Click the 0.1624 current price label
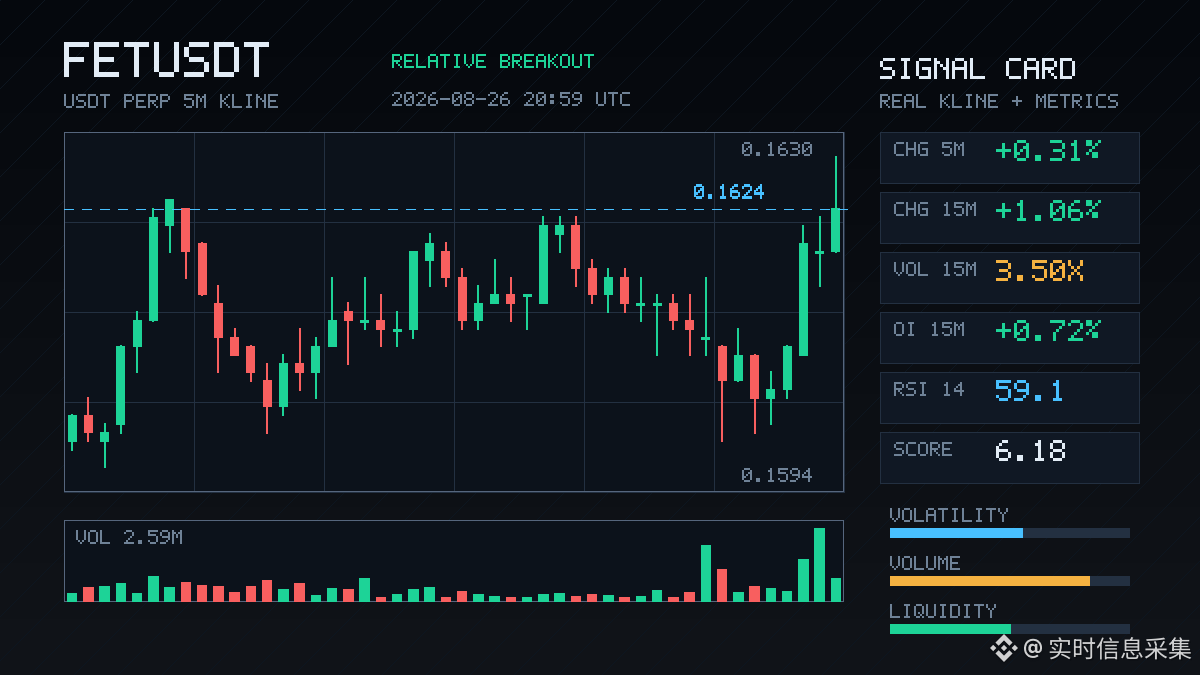Viewport: 1200px width, 675px height. [x=728, y=192]
